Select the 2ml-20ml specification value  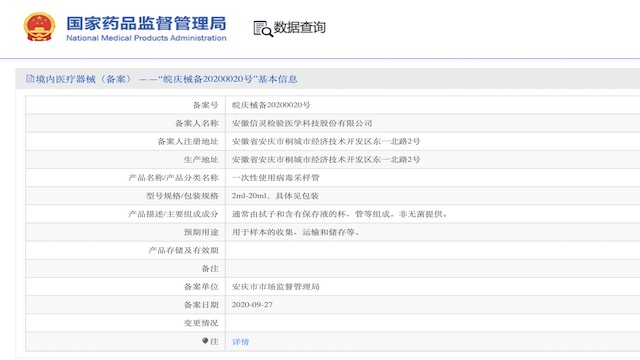tap(275, 196)
